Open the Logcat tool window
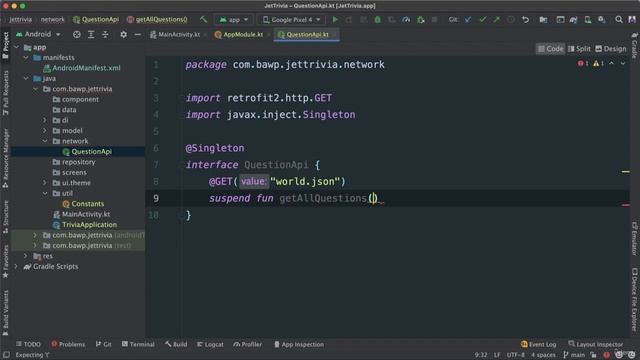The width and height of the screenshot is (640, 360). (x=210, y=344)
